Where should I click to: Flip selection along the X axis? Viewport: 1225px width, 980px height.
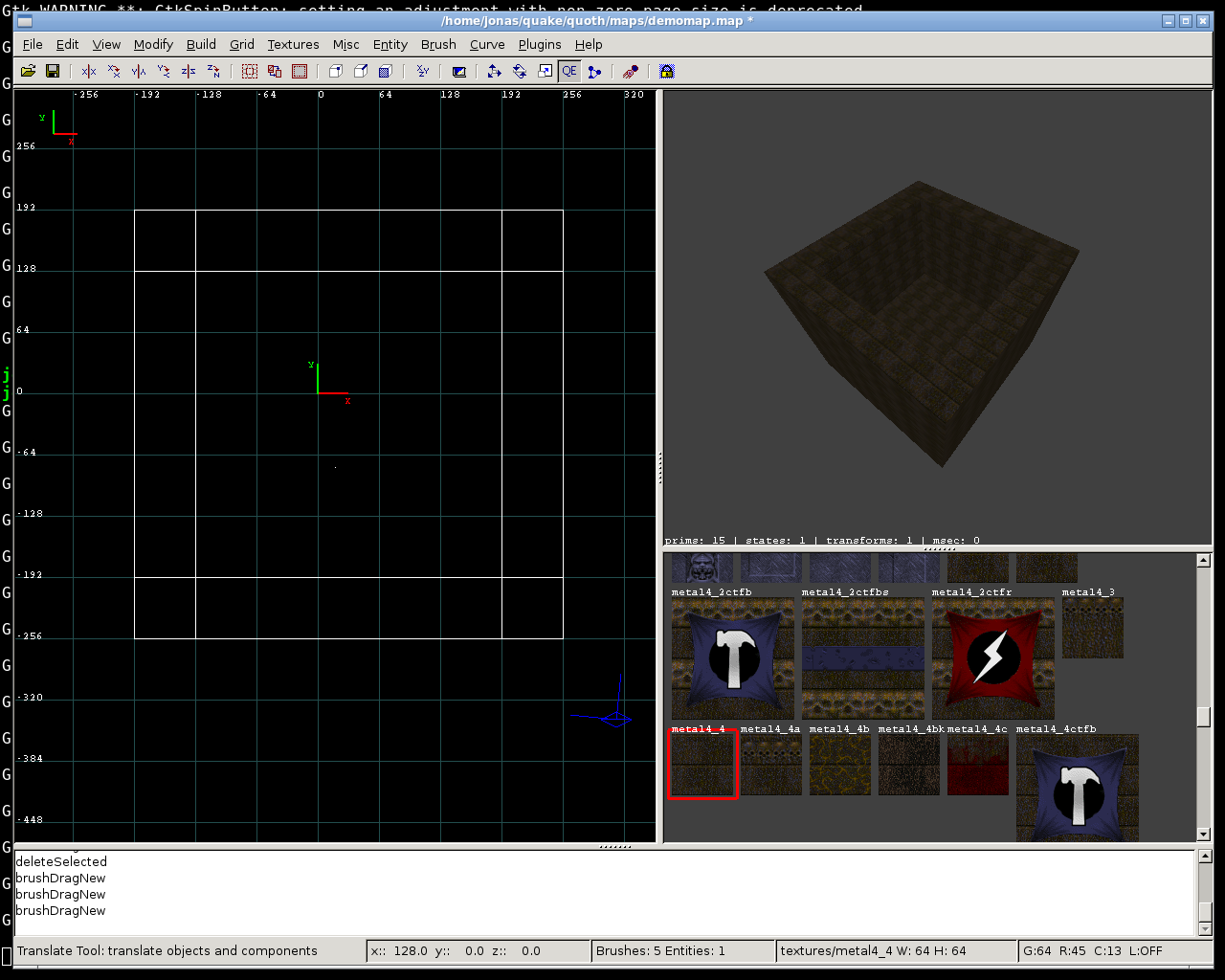point(89,71)
